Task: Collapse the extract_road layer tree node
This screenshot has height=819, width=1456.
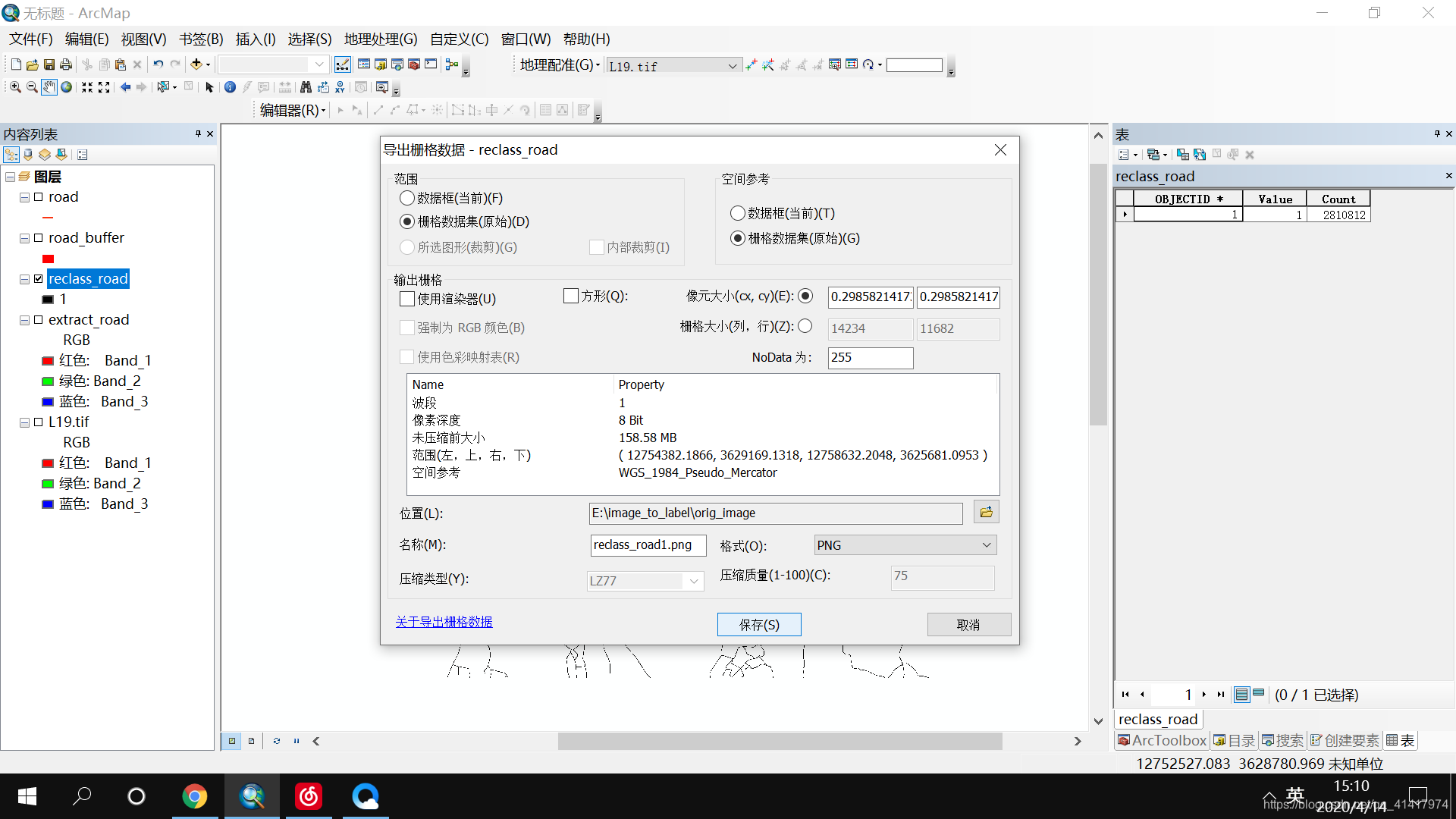Action: (24, 320)
